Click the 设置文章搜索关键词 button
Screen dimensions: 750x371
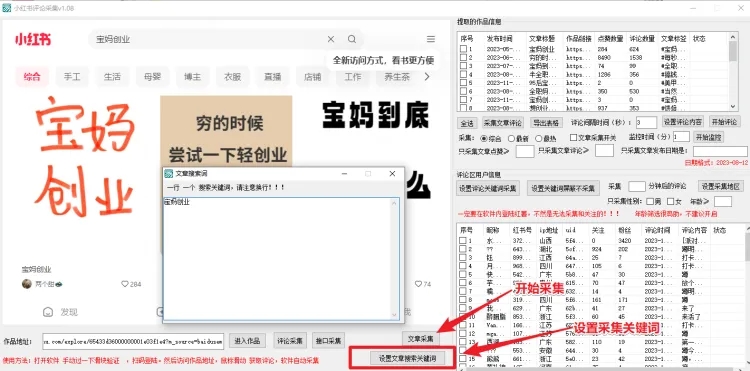(407, 358)
